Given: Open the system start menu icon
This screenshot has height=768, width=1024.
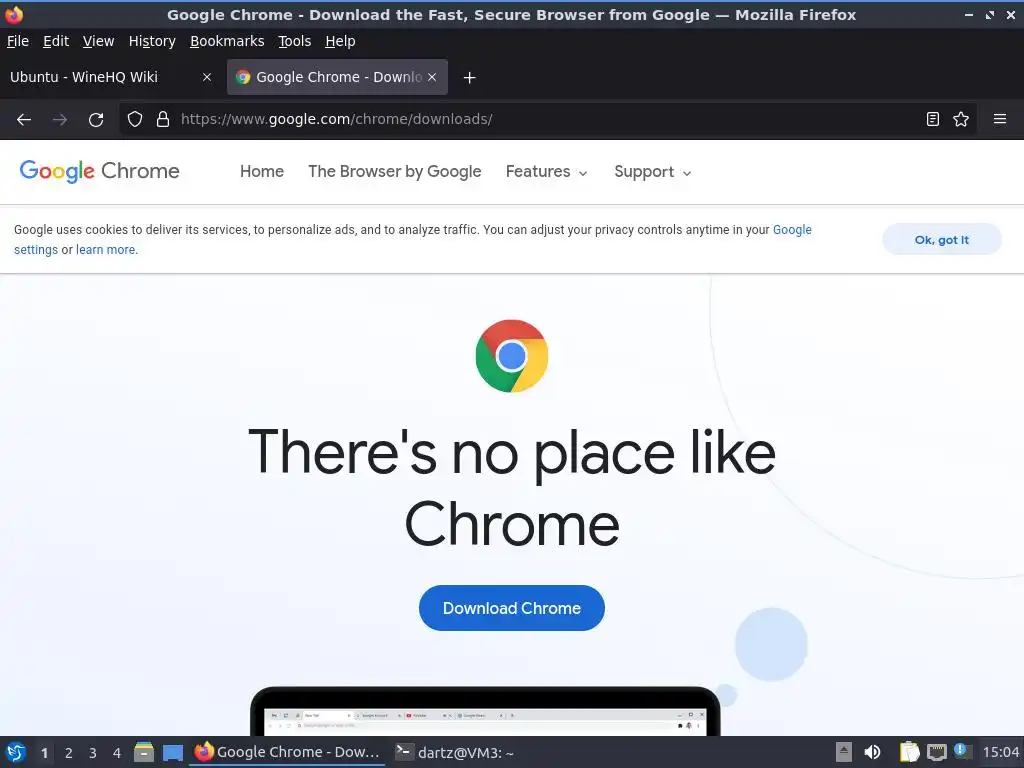Looking at the screenshot, I should 16,752.
